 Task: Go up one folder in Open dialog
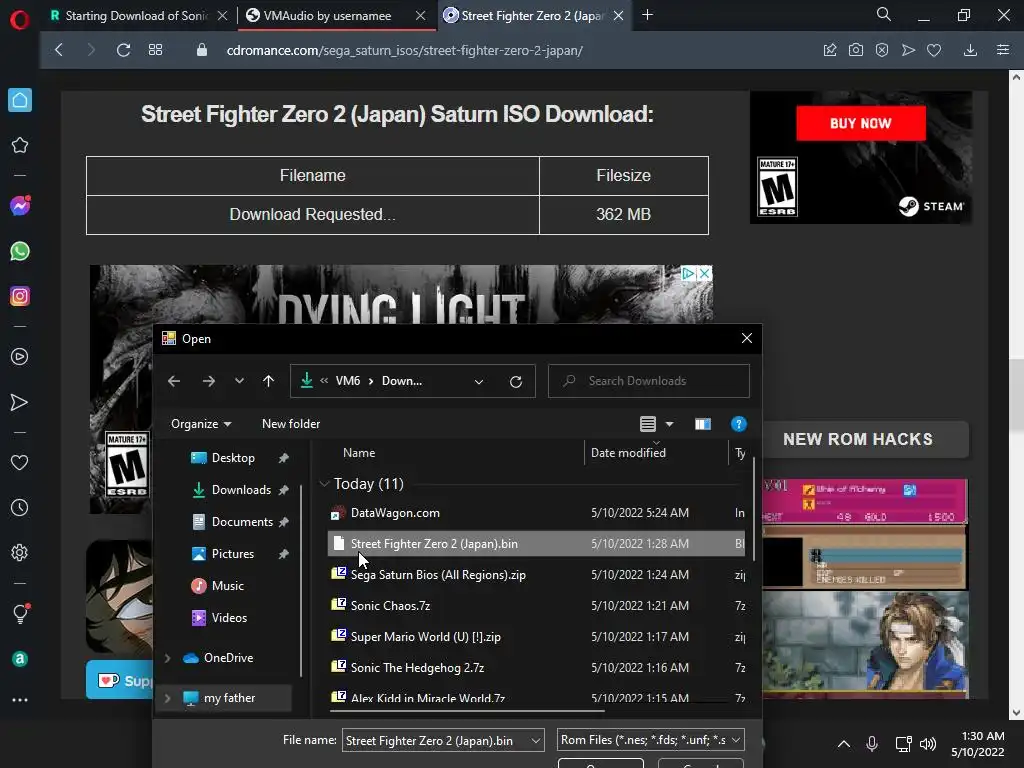[x=268, y=381]
